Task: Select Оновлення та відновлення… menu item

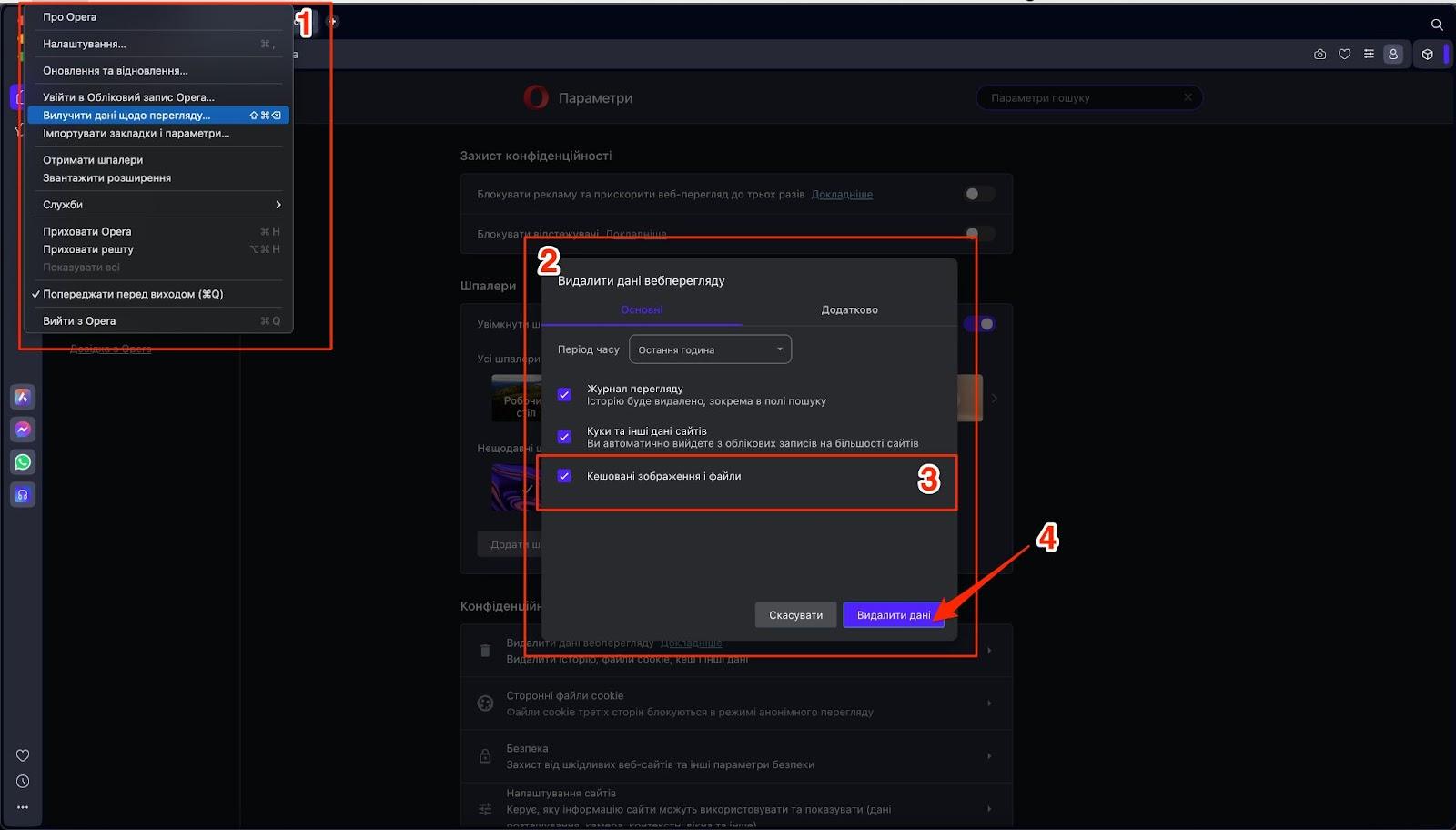Action: 157,71
